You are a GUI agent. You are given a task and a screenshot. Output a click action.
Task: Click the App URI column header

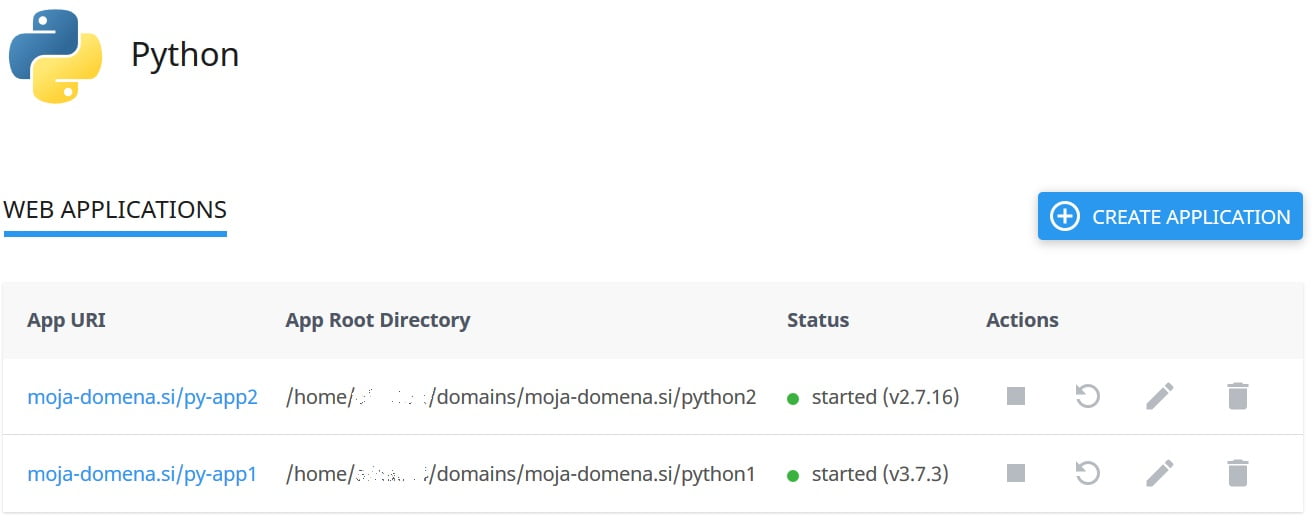[x=66, y=320]
